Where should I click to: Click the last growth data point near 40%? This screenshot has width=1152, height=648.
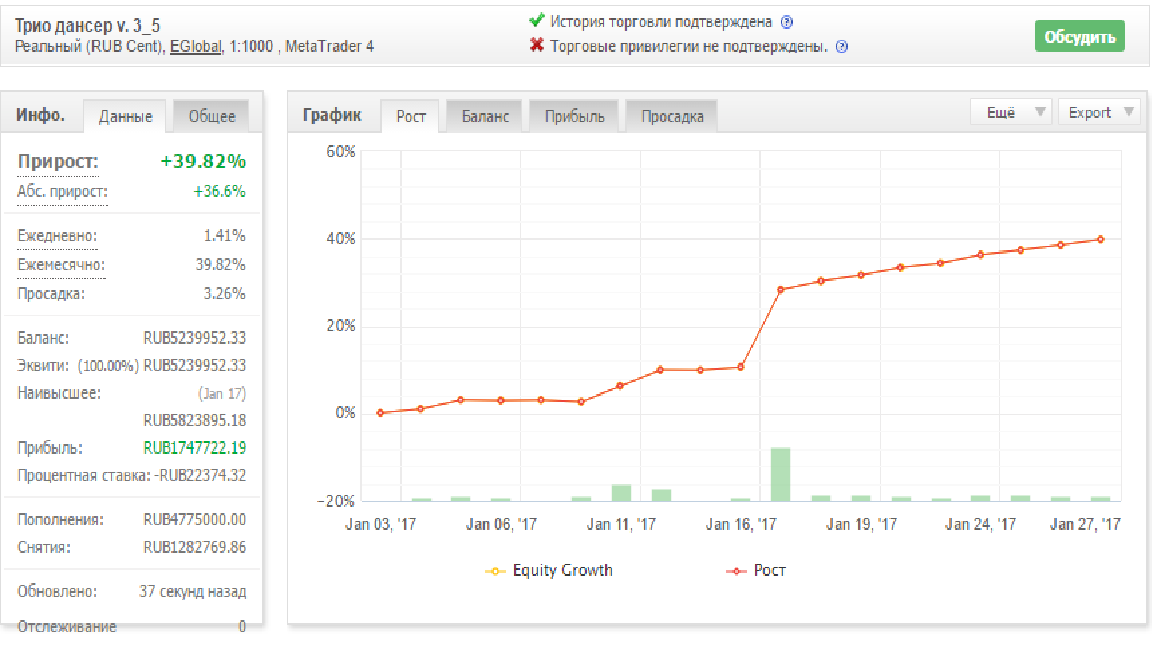click(1101, 240)
